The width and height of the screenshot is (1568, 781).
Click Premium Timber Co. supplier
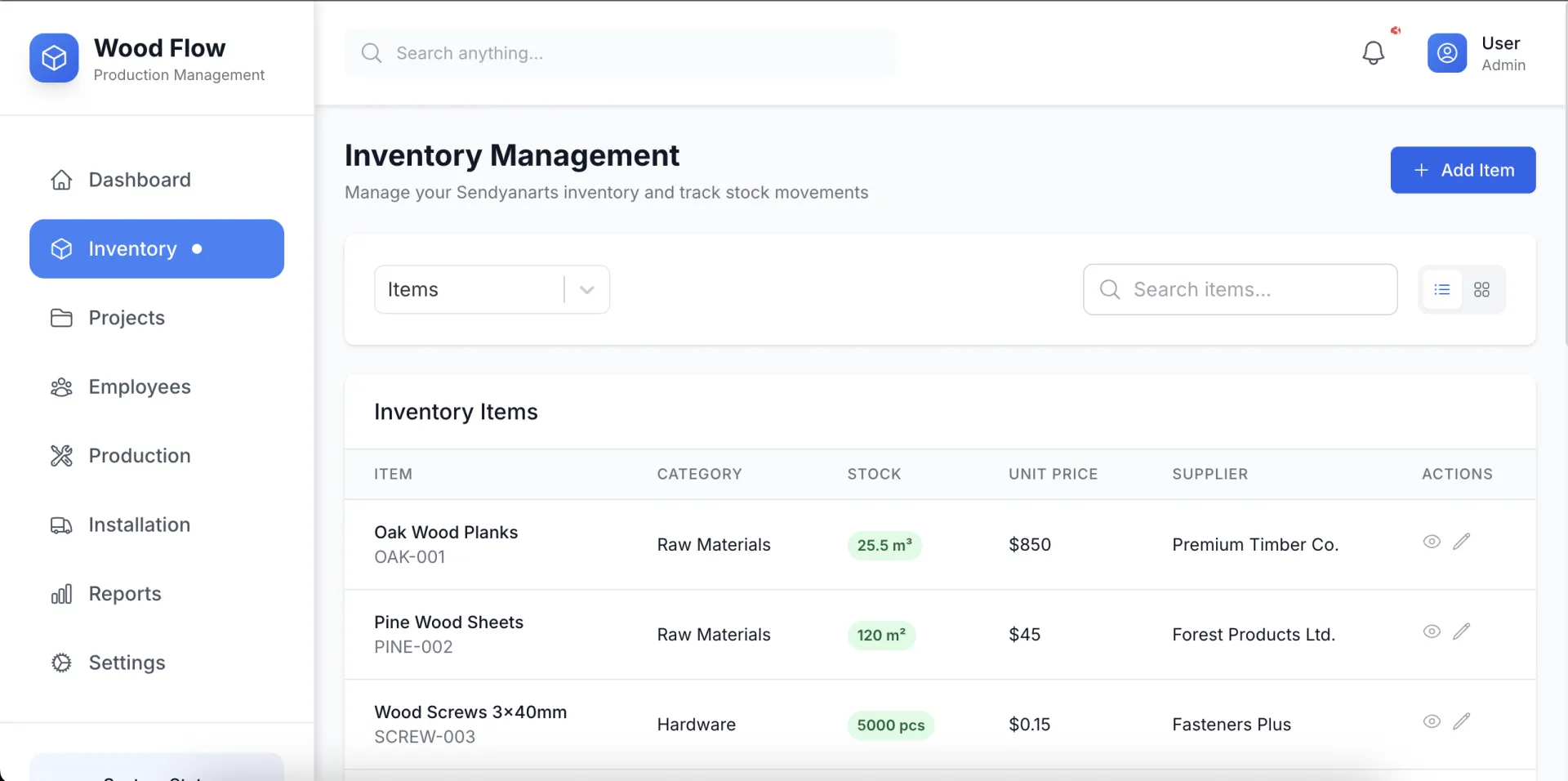(1255, 545)
